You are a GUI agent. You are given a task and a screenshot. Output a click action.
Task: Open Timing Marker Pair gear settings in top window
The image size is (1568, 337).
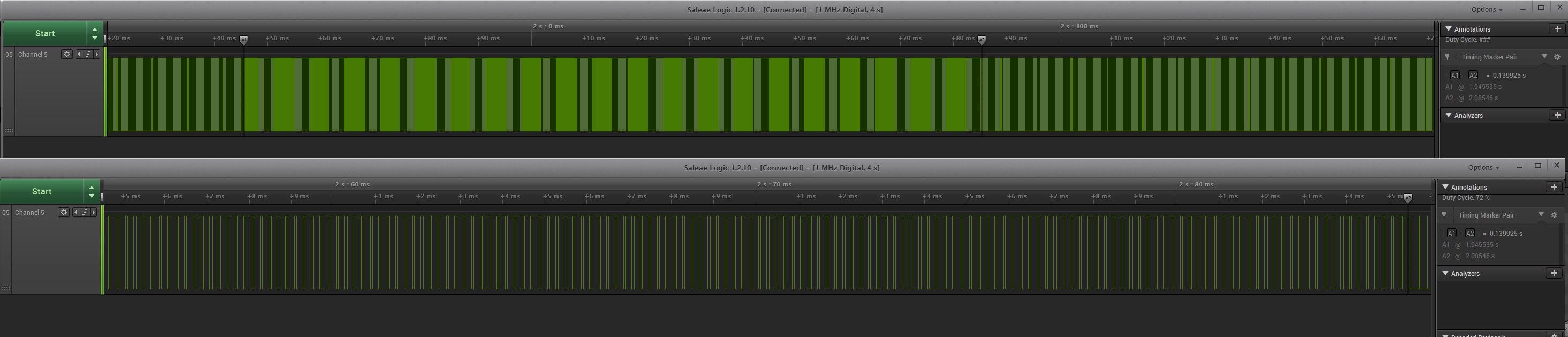[1557, 57]
